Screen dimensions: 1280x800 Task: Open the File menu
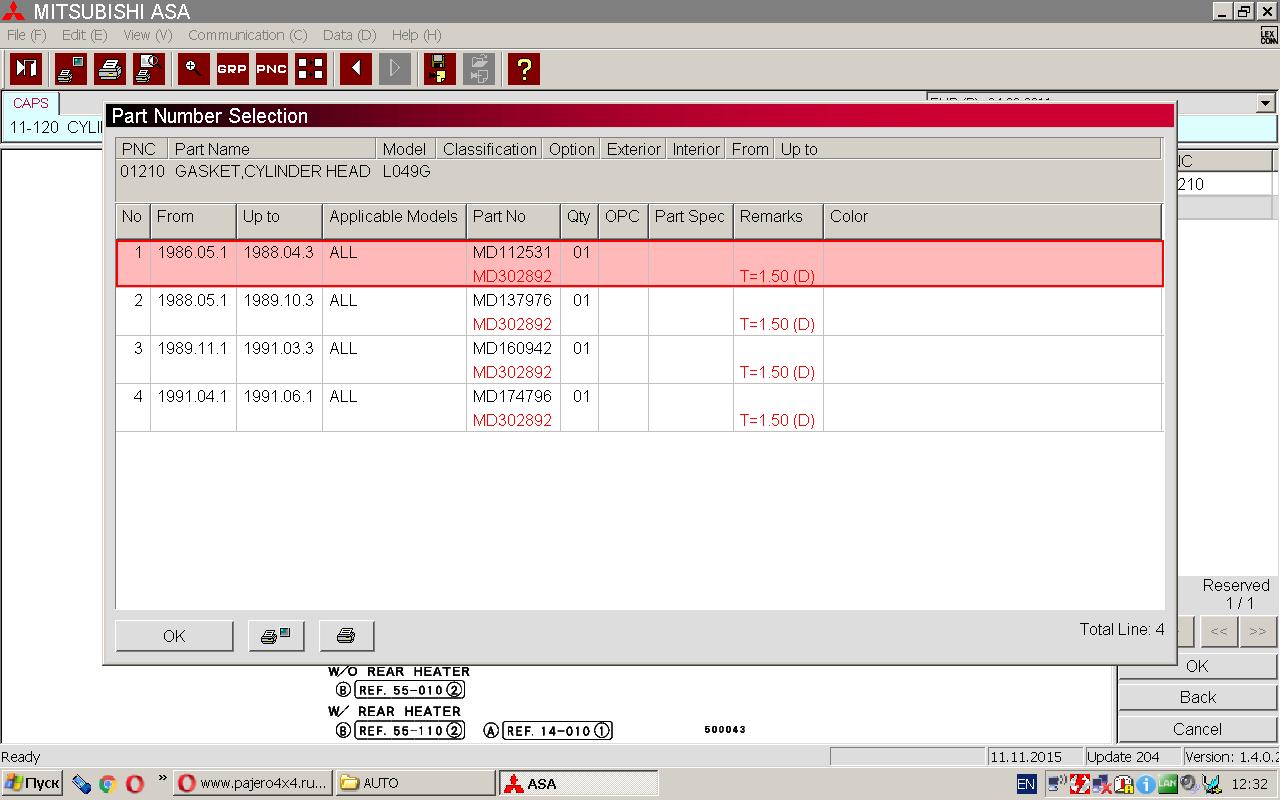pyautogui.click(x=26, y=35)
